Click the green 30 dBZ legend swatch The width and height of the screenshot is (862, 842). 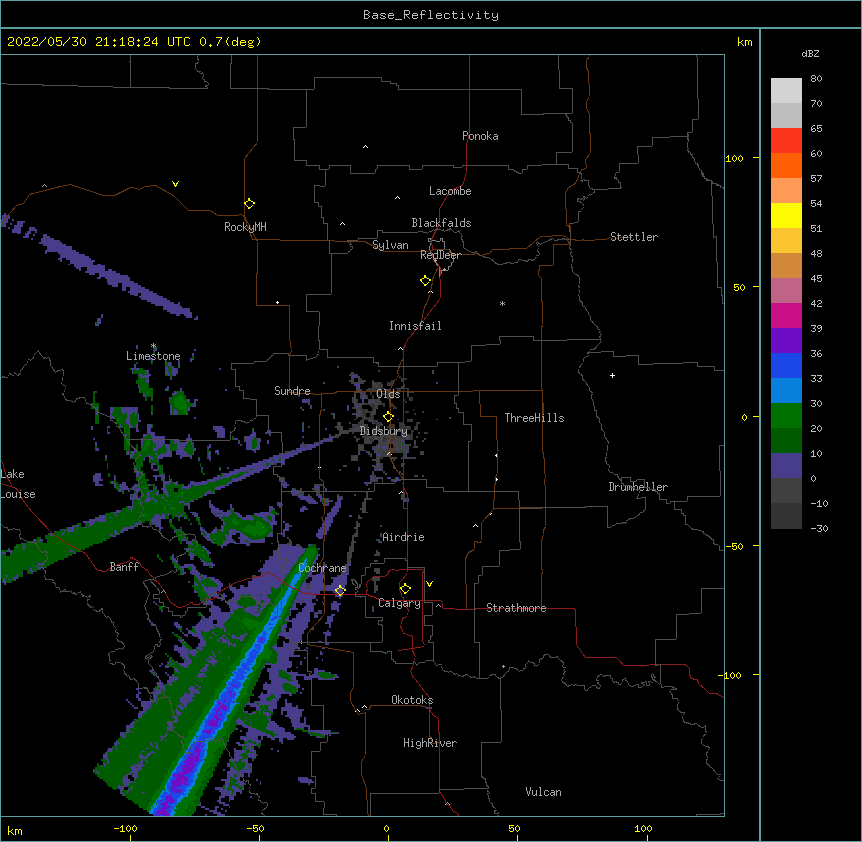pyautogui.click(x=786, y=416)
